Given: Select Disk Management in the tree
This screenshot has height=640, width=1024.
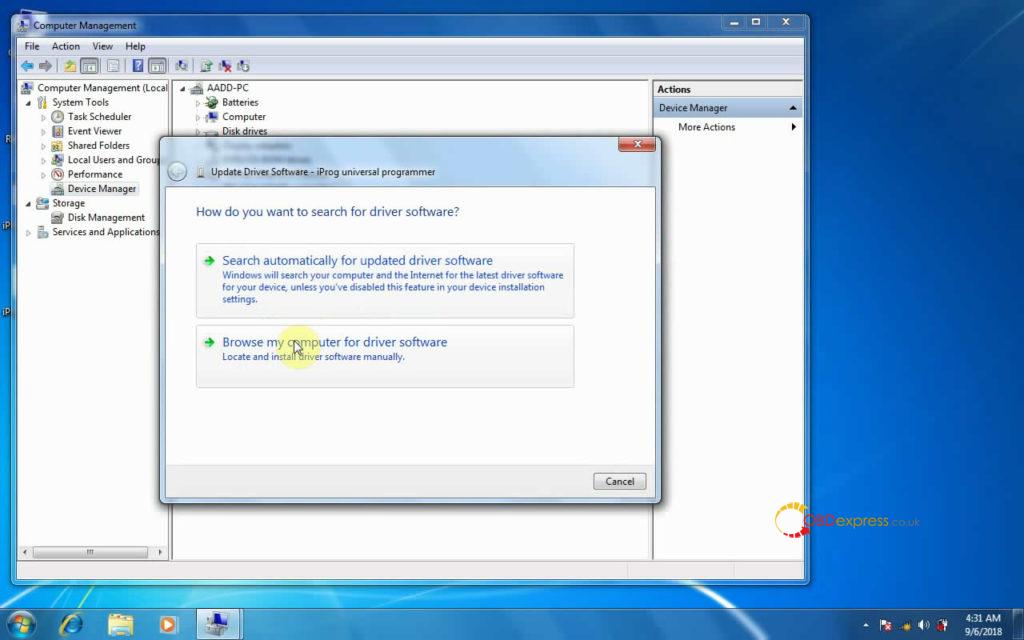Looking at the screenshot, I should click(x=106, y=217).
